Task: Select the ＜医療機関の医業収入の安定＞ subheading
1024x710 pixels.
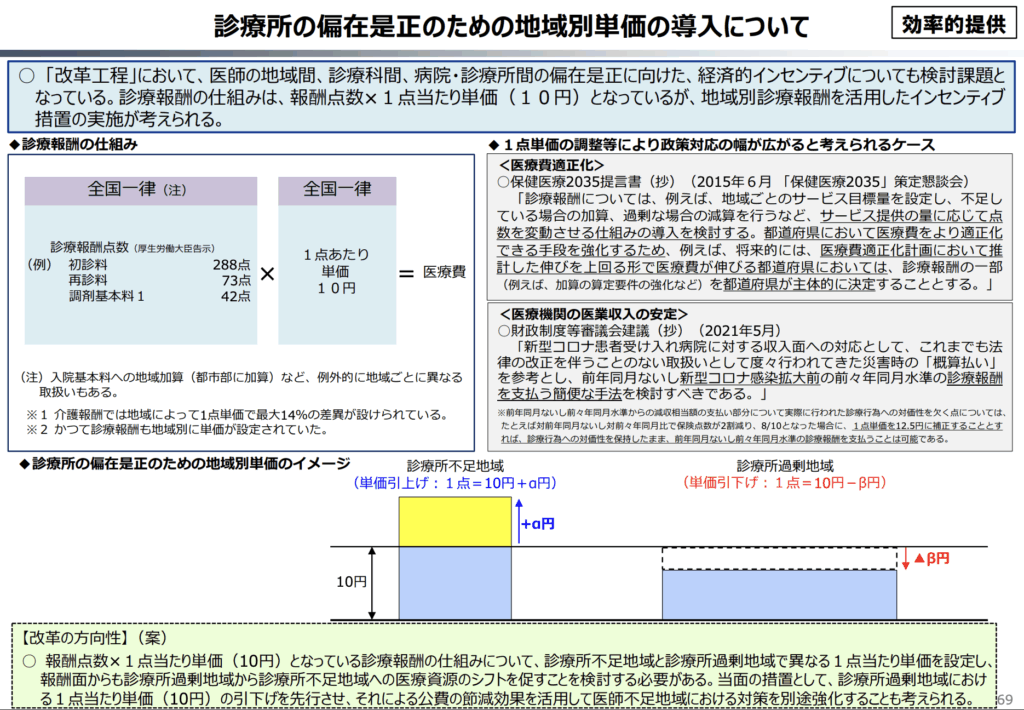Action: point(594,315)
